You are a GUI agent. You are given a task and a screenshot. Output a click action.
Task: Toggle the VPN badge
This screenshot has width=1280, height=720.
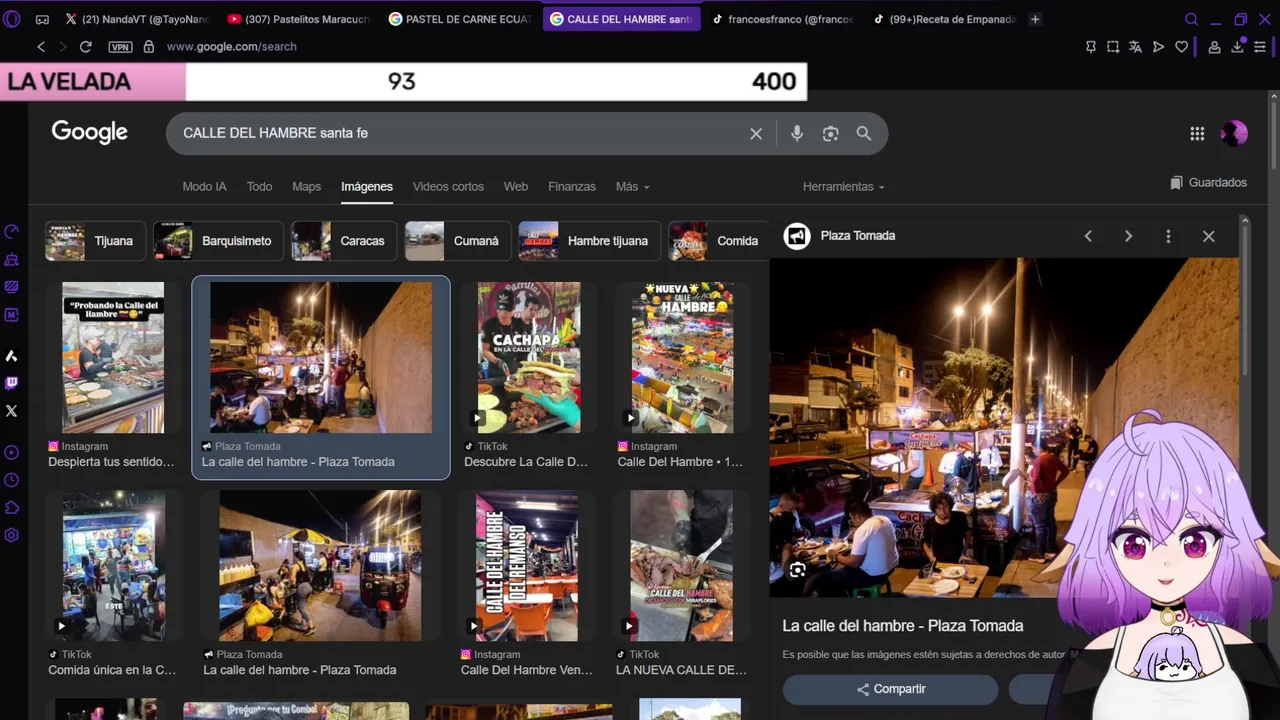point(121,47)
